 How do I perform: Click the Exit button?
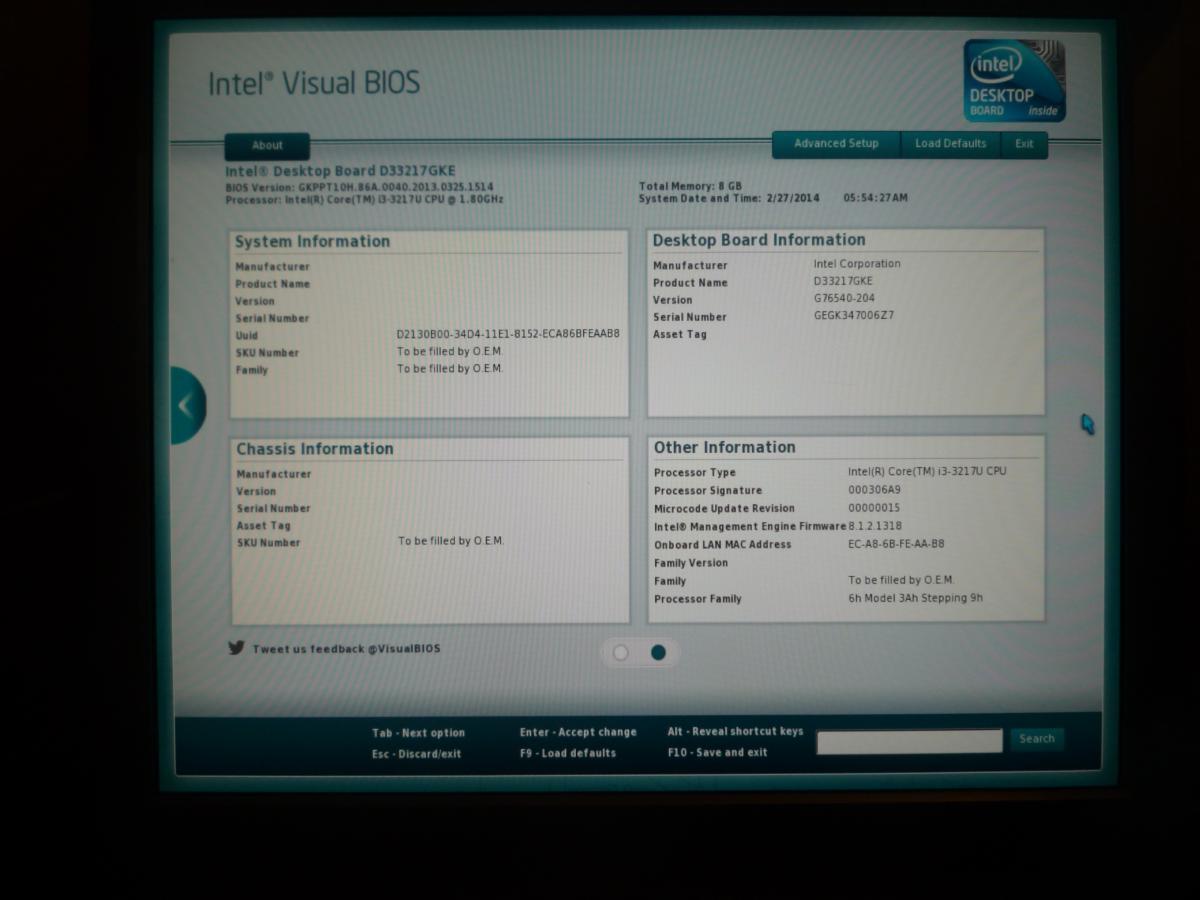1024,144
